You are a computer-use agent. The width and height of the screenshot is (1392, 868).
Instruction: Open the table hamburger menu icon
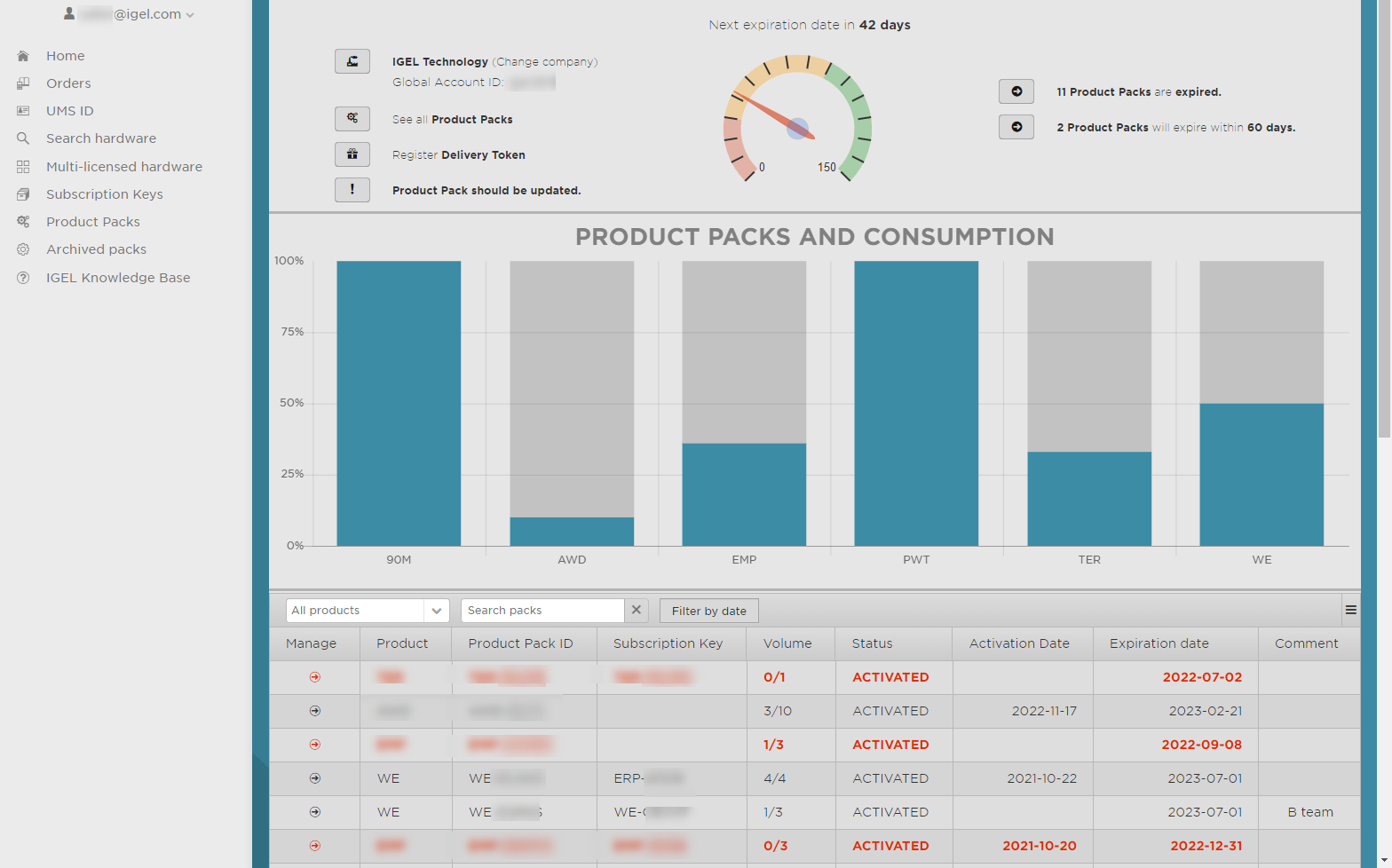(1350, 610)
